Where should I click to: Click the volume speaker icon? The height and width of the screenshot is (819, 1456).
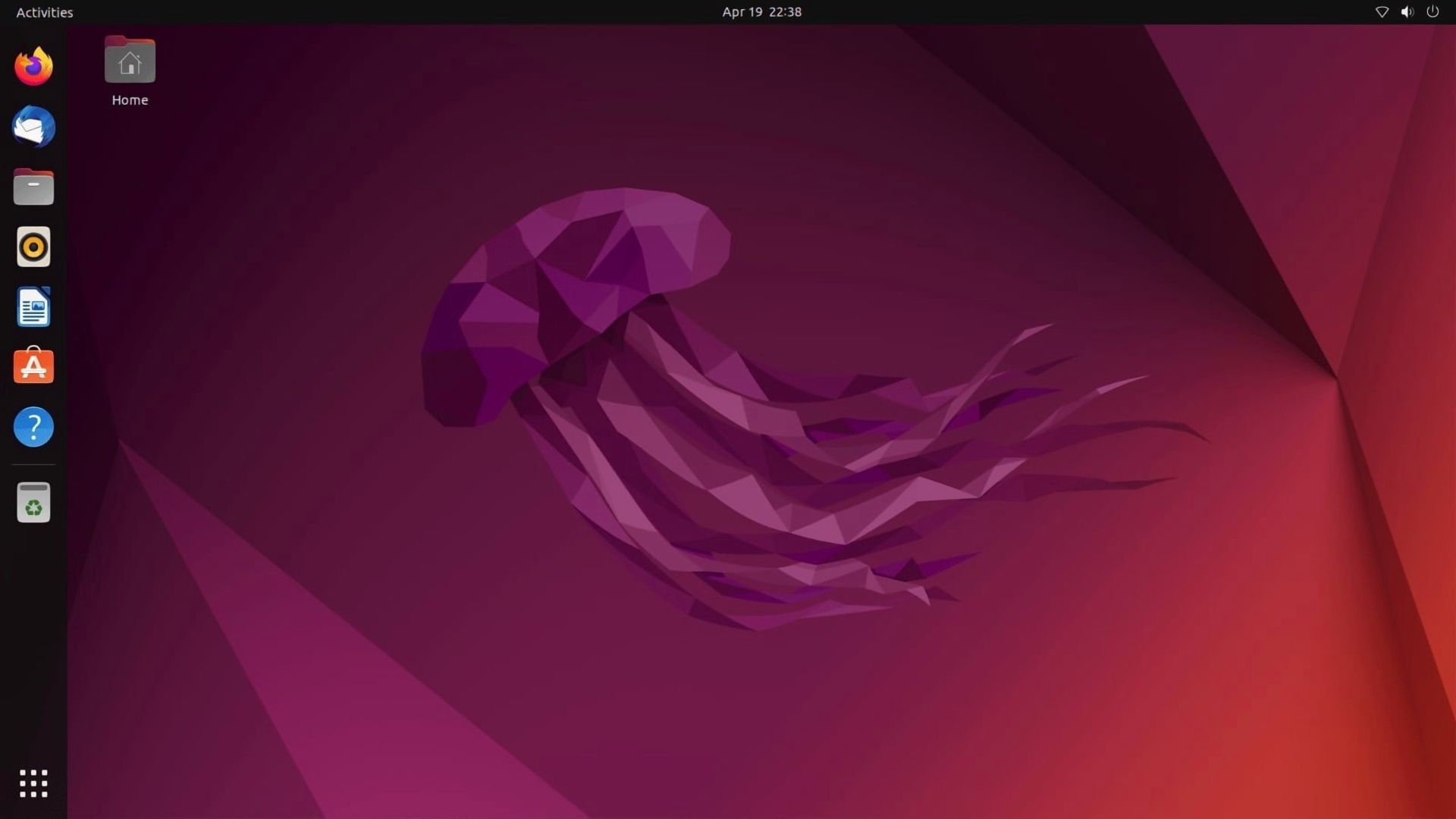(1407, 12)
